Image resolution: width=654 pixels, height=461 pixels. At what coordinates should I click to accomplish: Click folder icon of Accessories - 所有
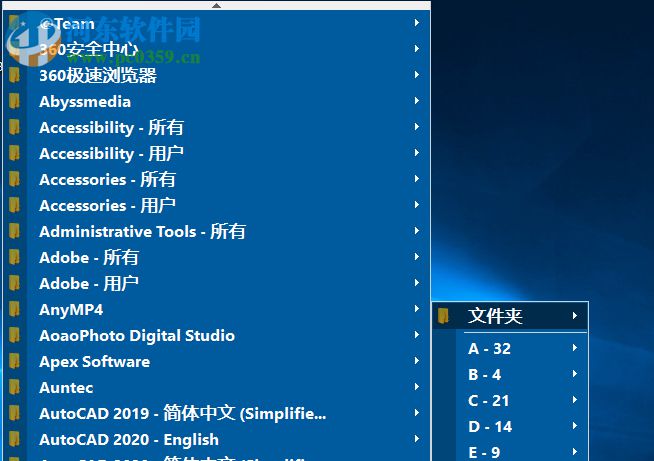[x=14, y=179]
